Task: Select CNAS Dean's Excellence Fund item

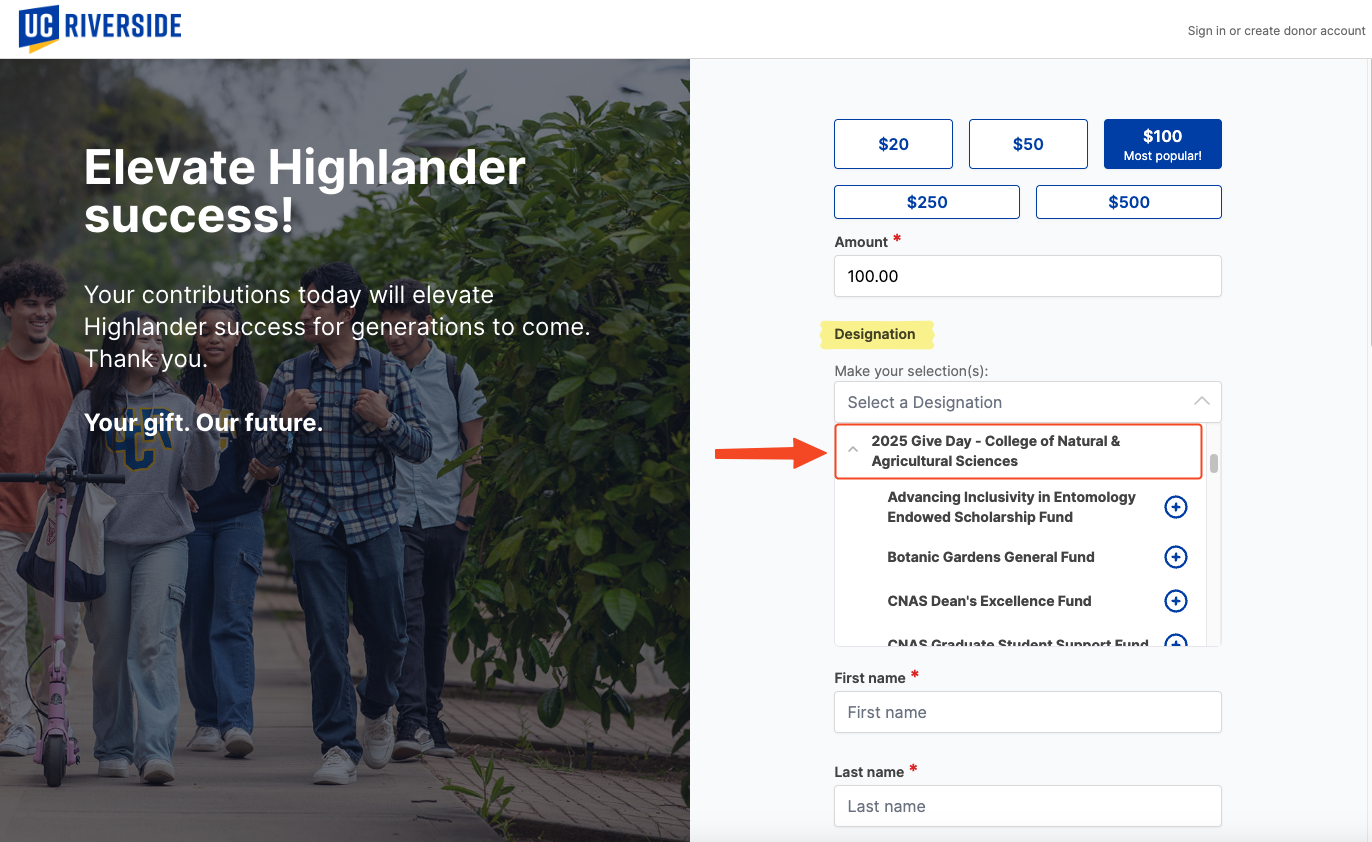Action: click(x=989, y=601)
